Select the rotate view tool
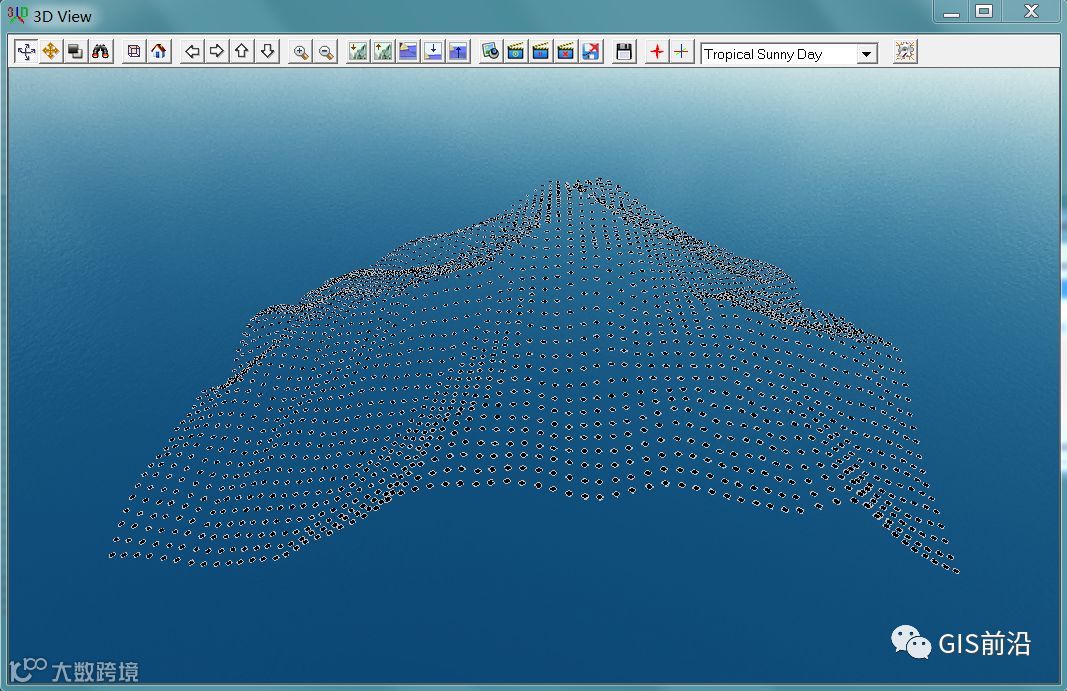Viewport: 1067px width, 691px height. (x=26, y=52)
